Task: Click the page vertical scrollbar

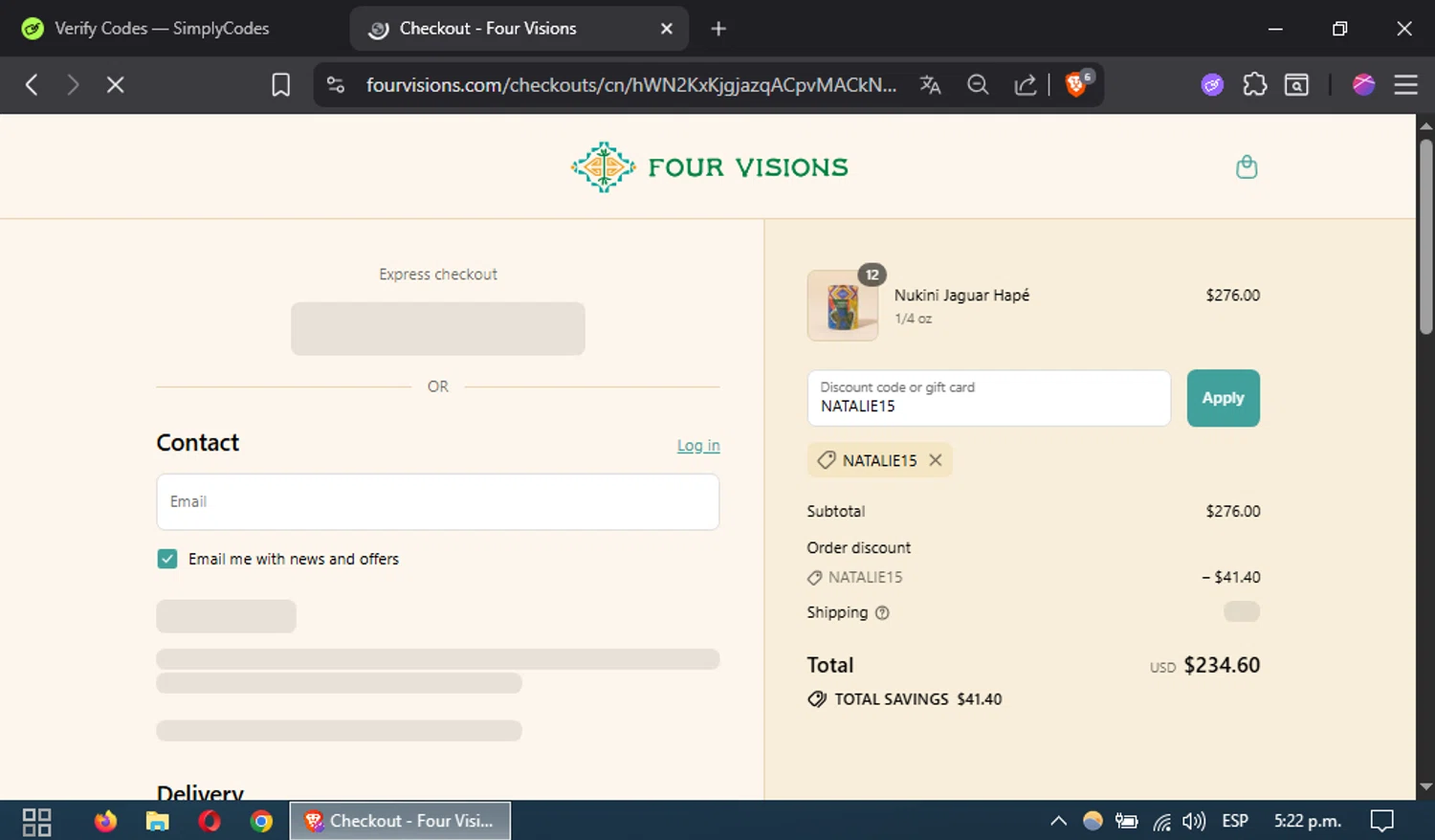Action: 1425,237
